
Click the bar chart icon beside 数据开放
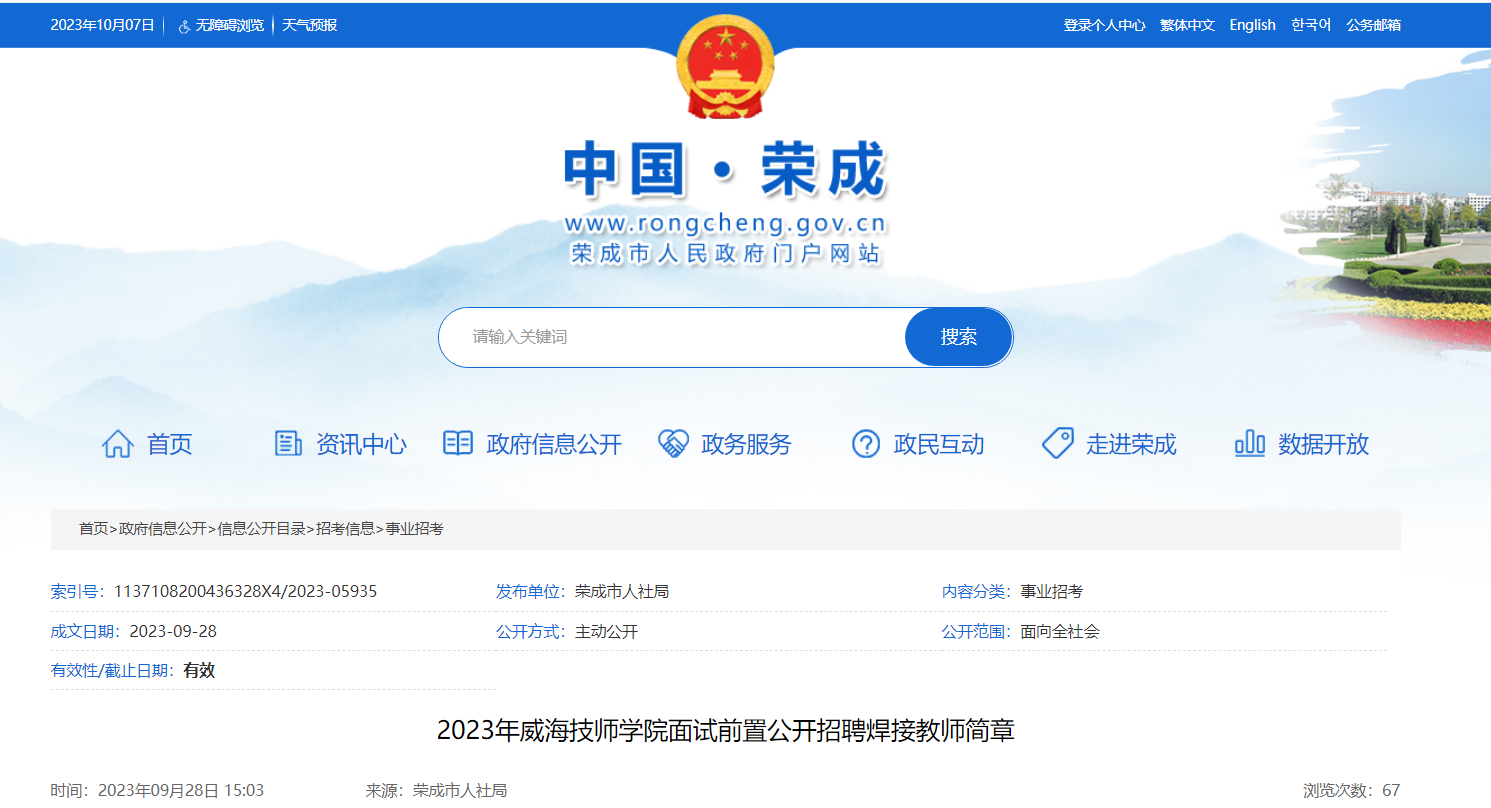[x=1250, y=444]
